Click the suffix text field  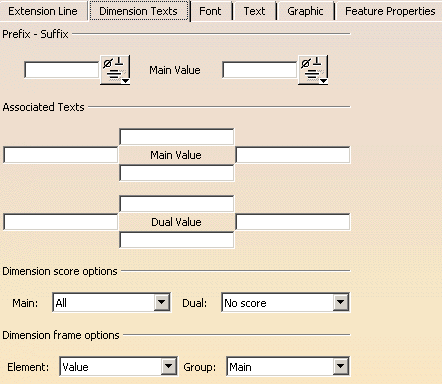pos(260,70)
